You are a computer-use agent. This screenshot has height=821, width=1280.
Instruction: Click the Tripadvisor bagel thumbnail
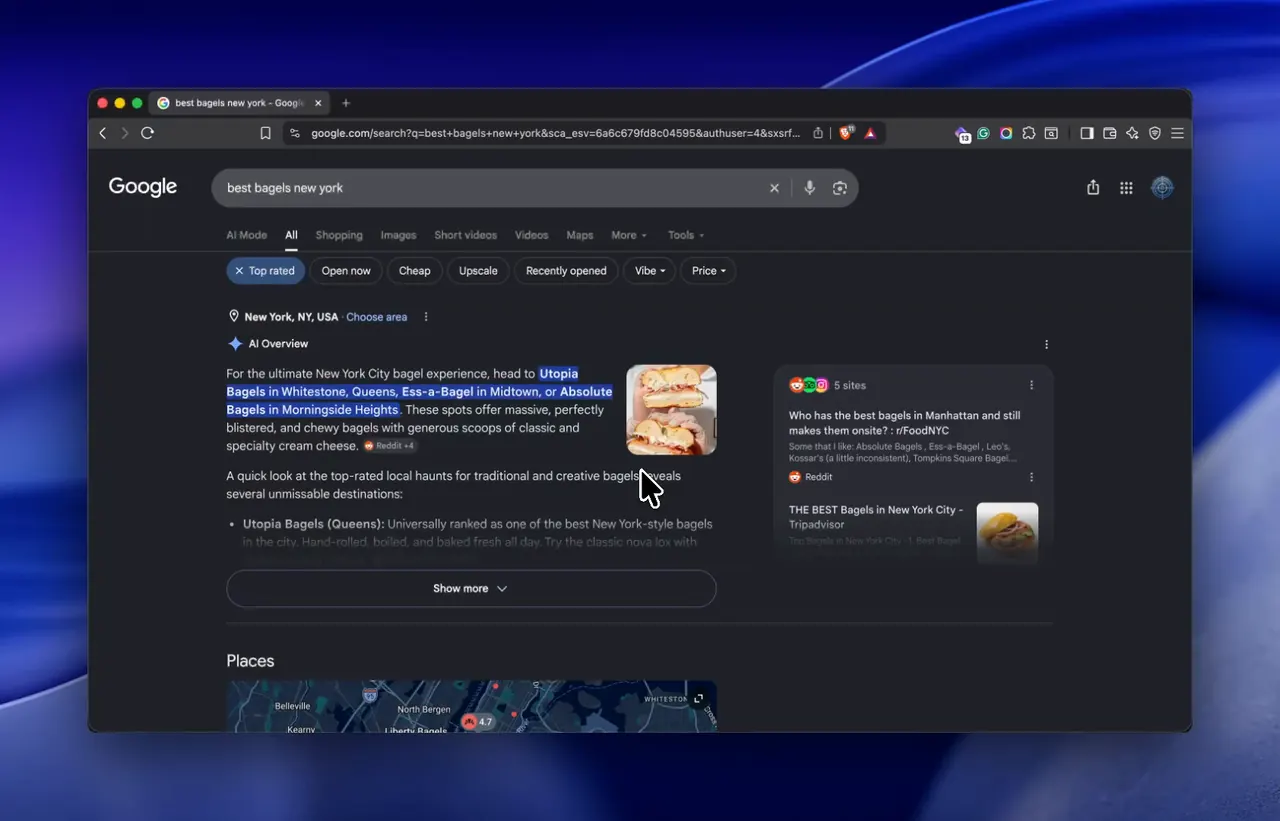(1007, 532)
